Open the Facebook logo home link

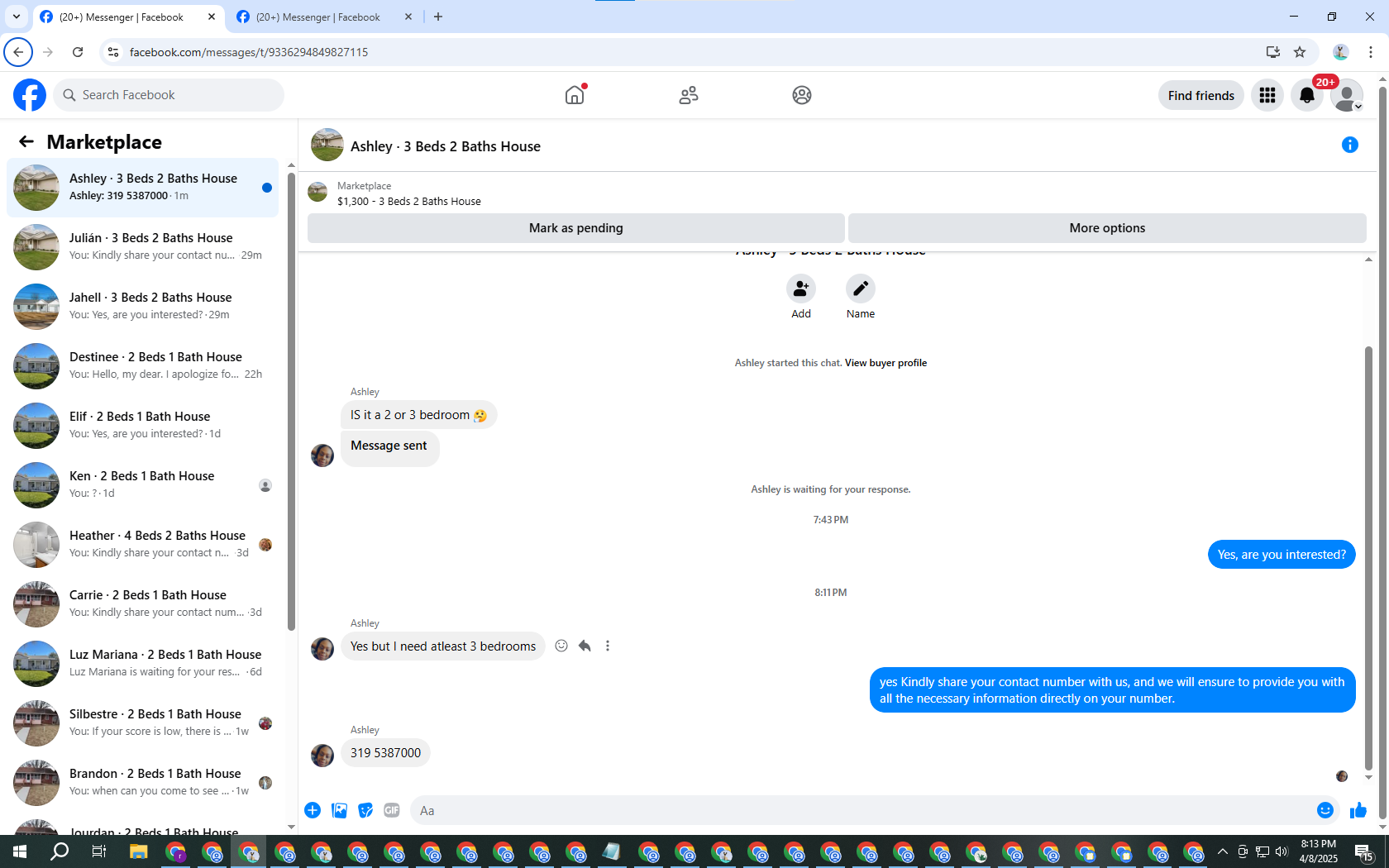30,95
